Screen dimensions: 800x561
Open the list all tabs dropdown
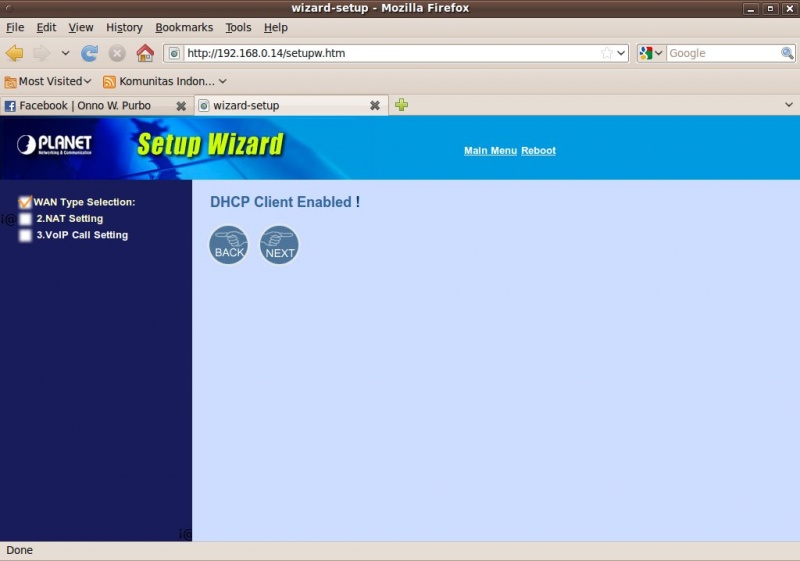(x=788, y=105)
